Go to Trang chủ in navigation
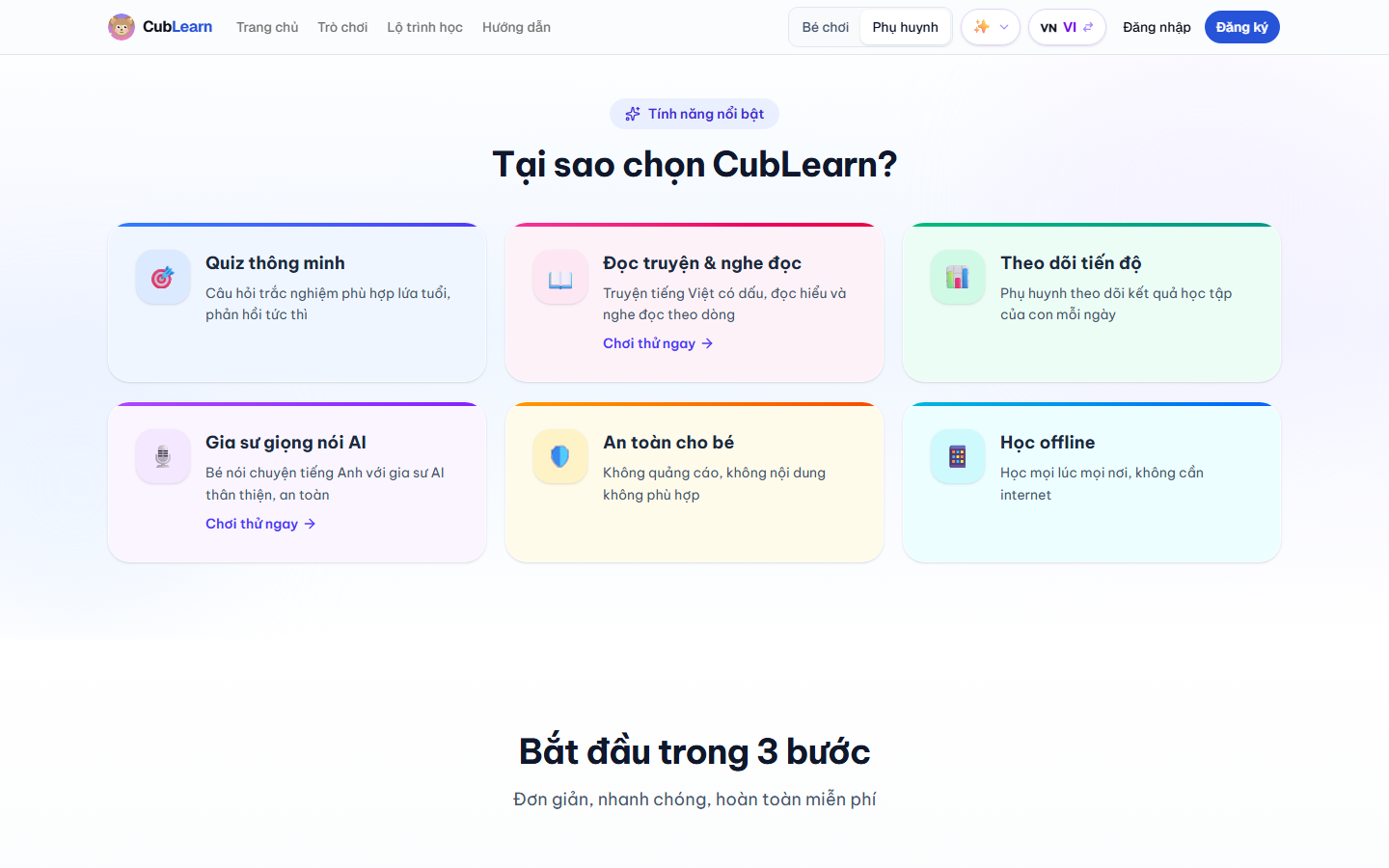 pyautogui.click(x=267, y=27)
